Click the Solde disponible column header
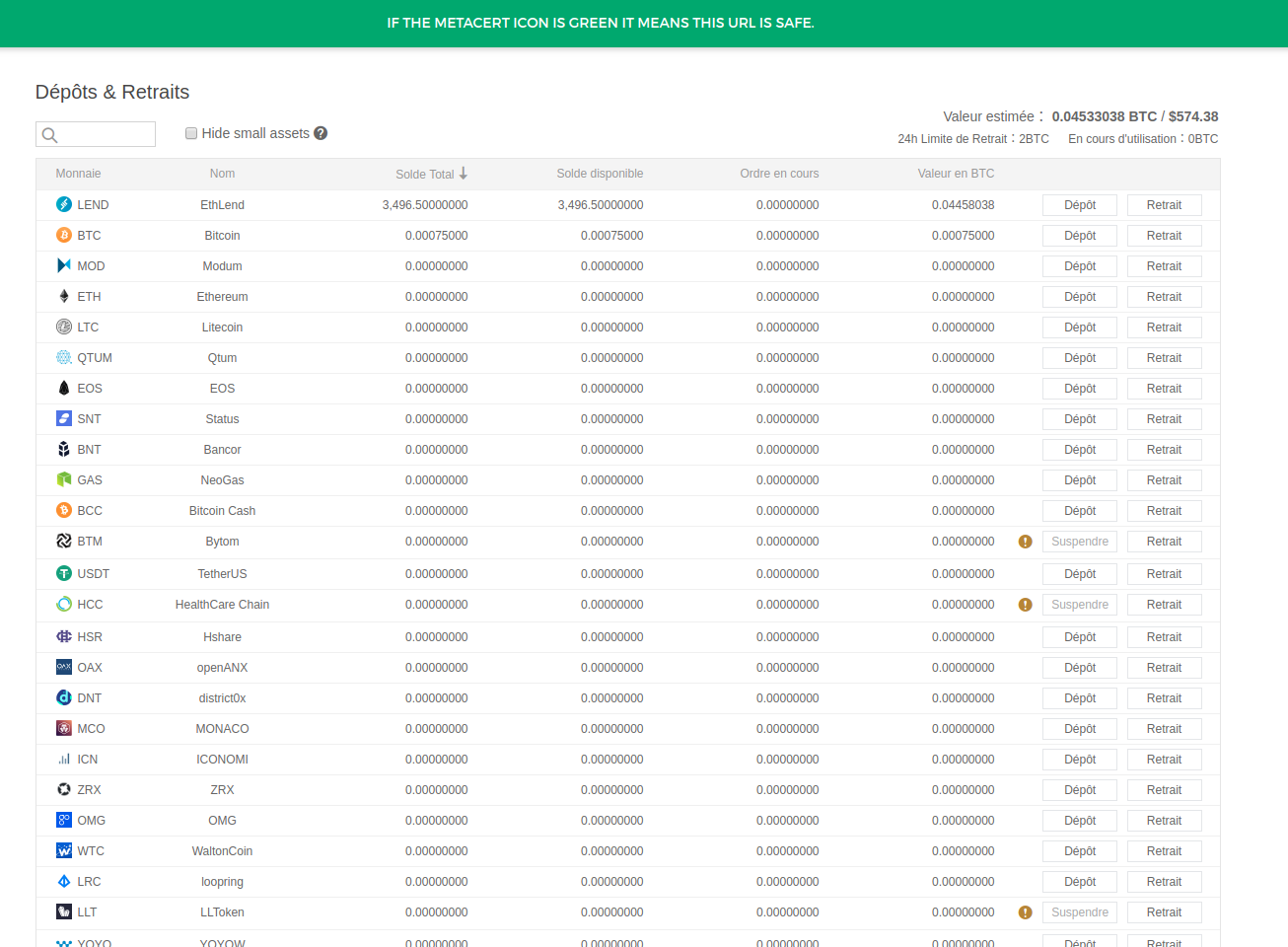Viewport: 1288px width, 947px height. click(600, 174)
